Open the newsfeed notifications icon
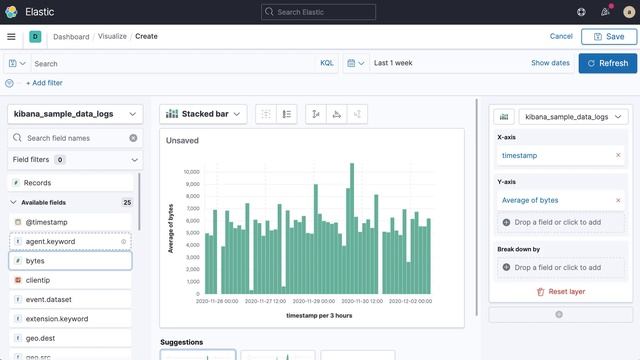 point(605,12)
